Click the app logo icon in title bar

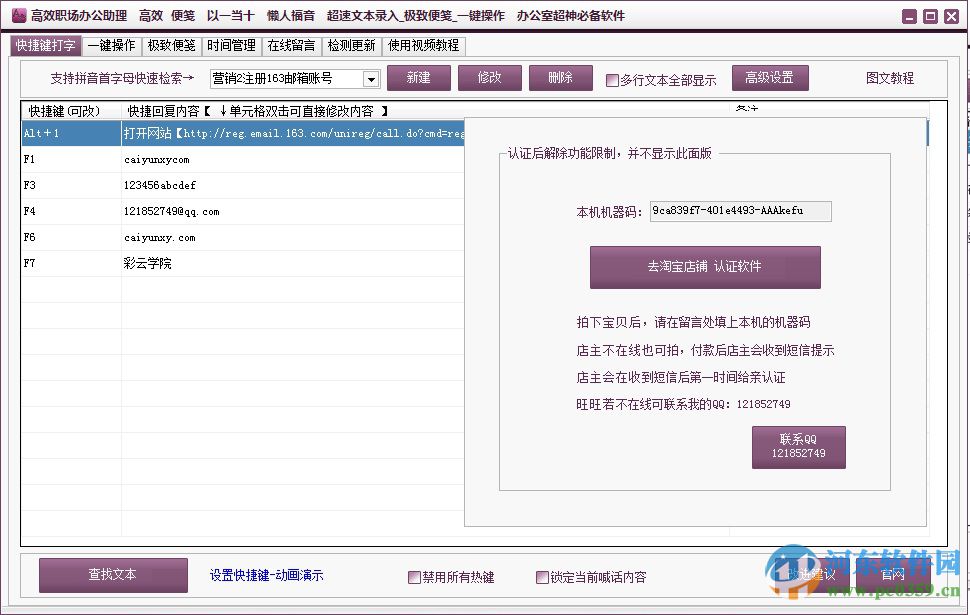tap(19, 15)
